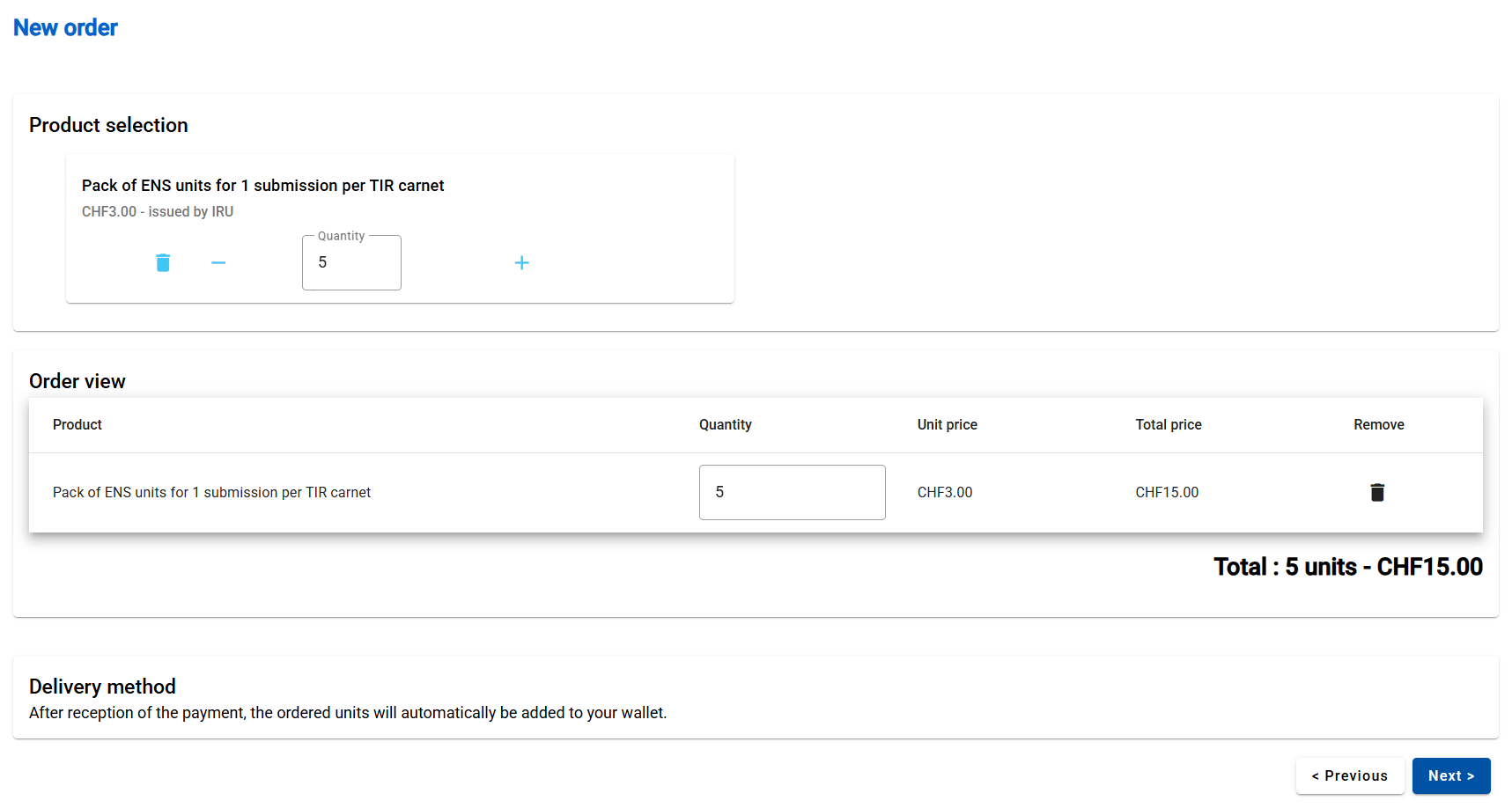Image resolution: width=1512 pixels, height=808 pixels.
Task: Click the Remove column header
Action: coord(1378,425)
